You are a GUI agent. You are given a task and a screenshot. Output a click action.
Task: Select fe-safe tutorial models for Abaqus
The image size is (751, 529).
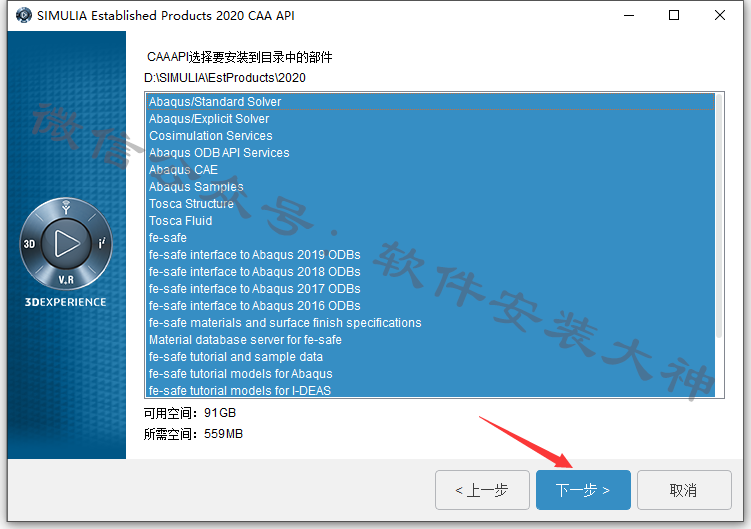[430, 374]
